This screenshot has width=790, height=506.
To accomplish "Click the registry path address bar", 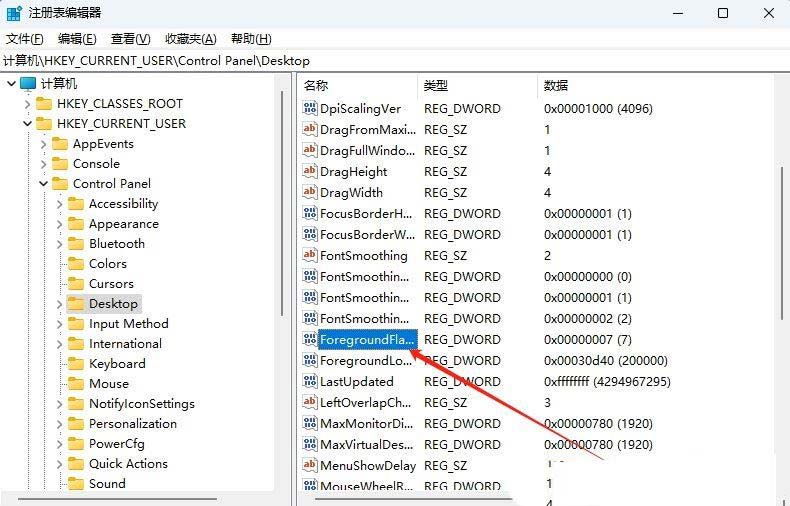I will point(395,61).
